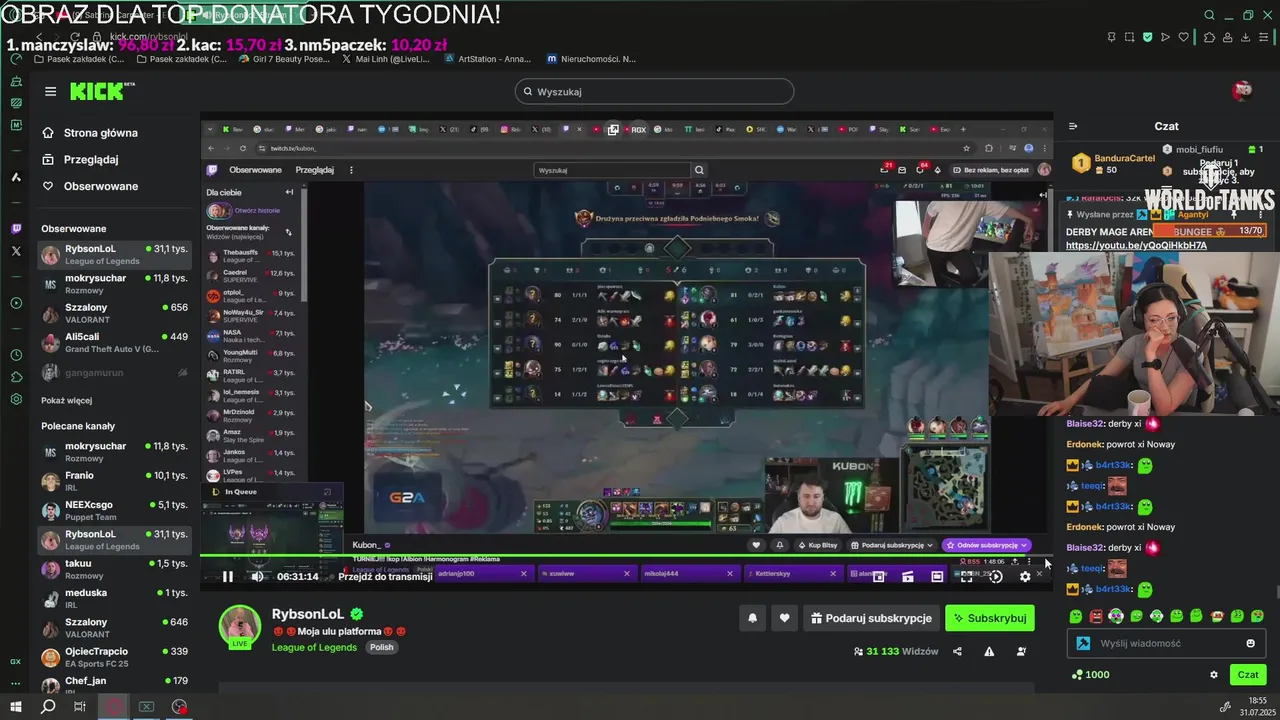Click the heart bookmark icon in address bar
Image resolution: width=1280 pixels, height=720 pixels.
[1184, 37]
